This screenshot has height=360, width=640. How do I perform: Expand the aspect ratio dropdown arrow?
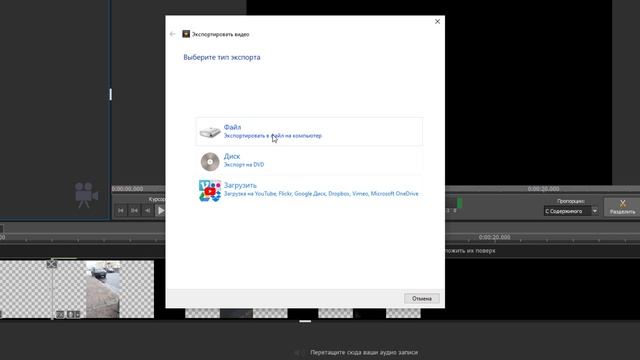595,211
